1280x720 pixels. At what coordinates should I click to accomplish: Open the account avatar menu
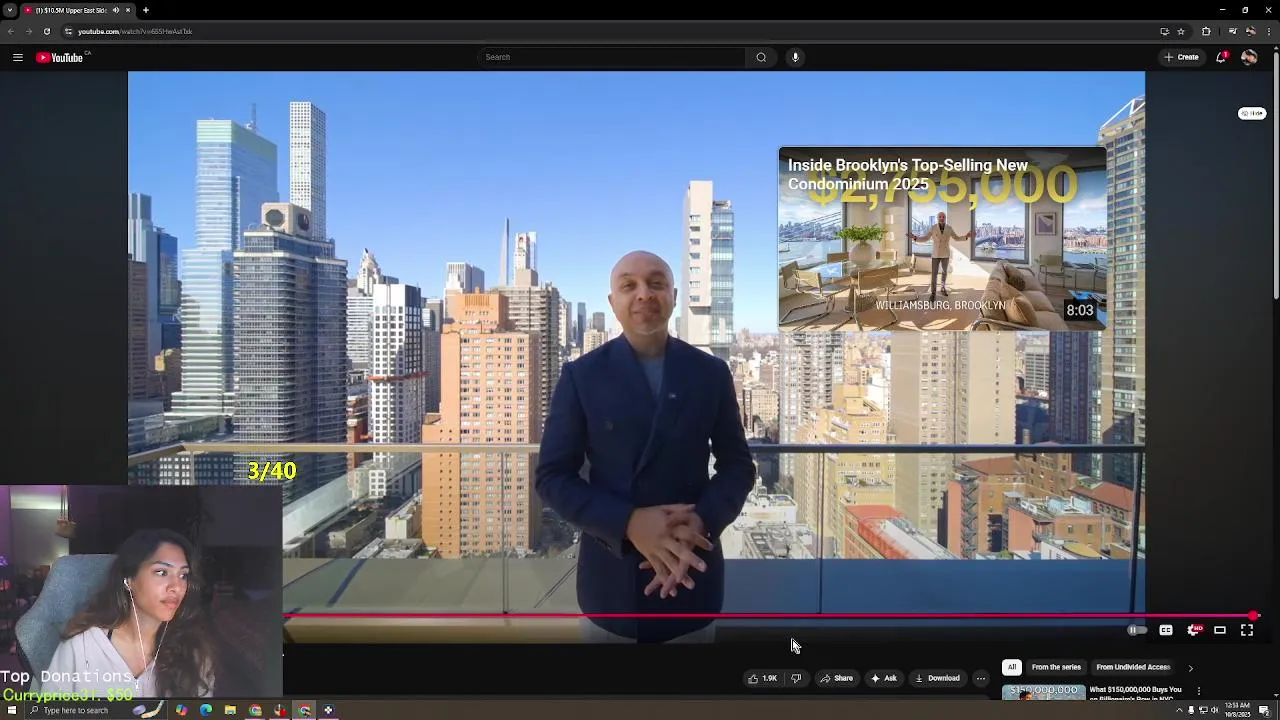click(x=1249, y=57)
